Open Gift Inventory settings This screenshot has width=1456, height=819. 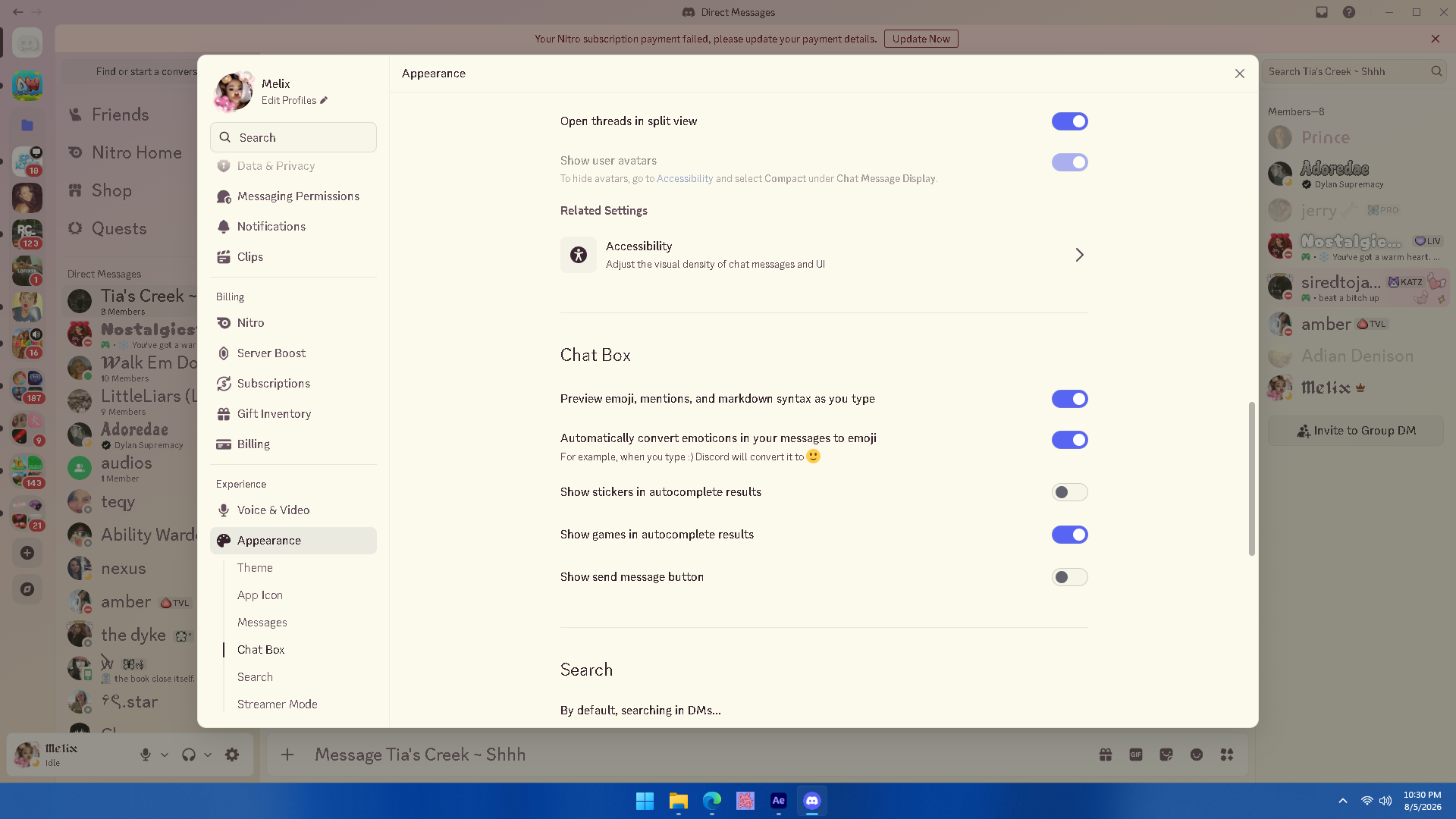(x=293, y=414)
